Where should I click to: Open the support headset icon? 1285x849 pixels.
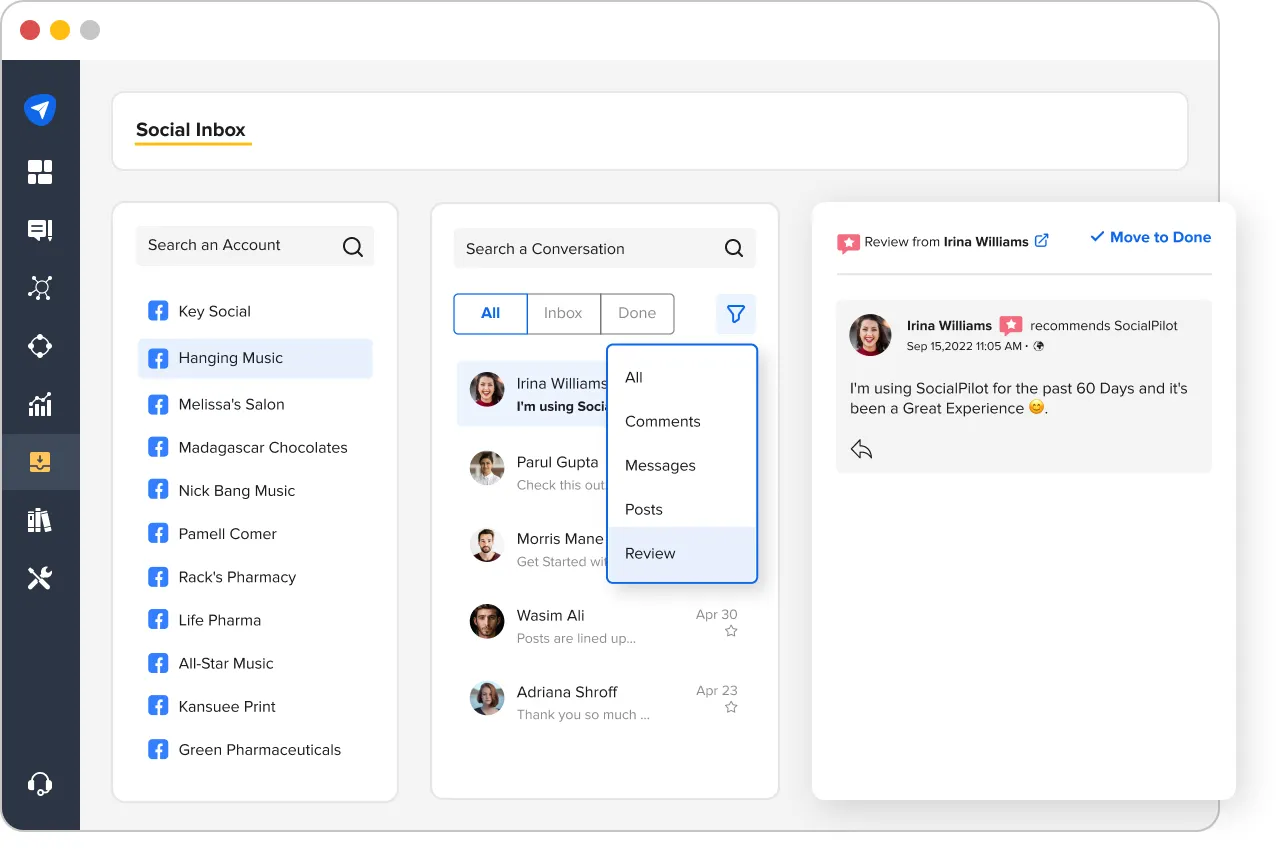pyautogui.click(x=40, y=784)
